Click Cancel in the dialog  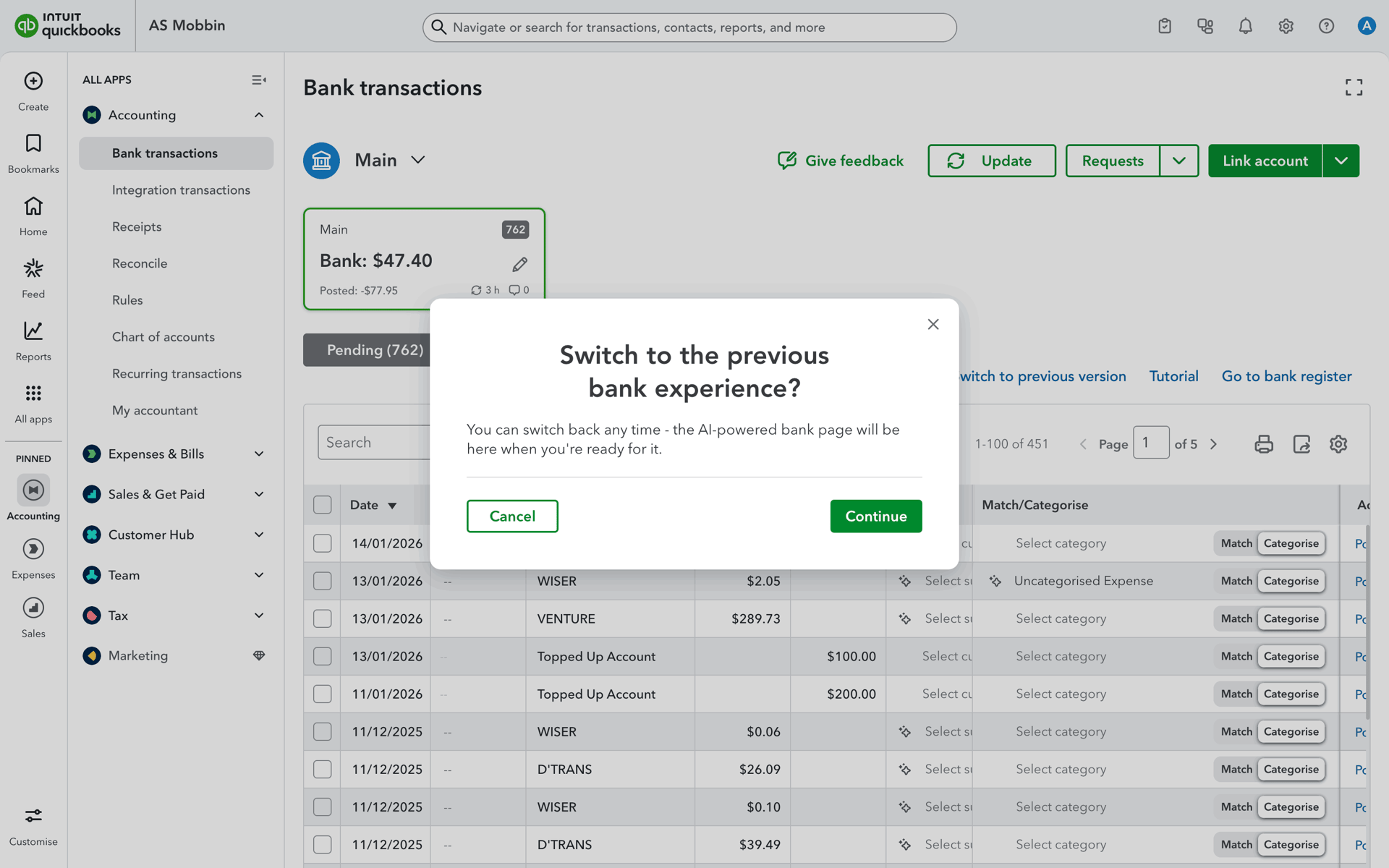(512, 516)
